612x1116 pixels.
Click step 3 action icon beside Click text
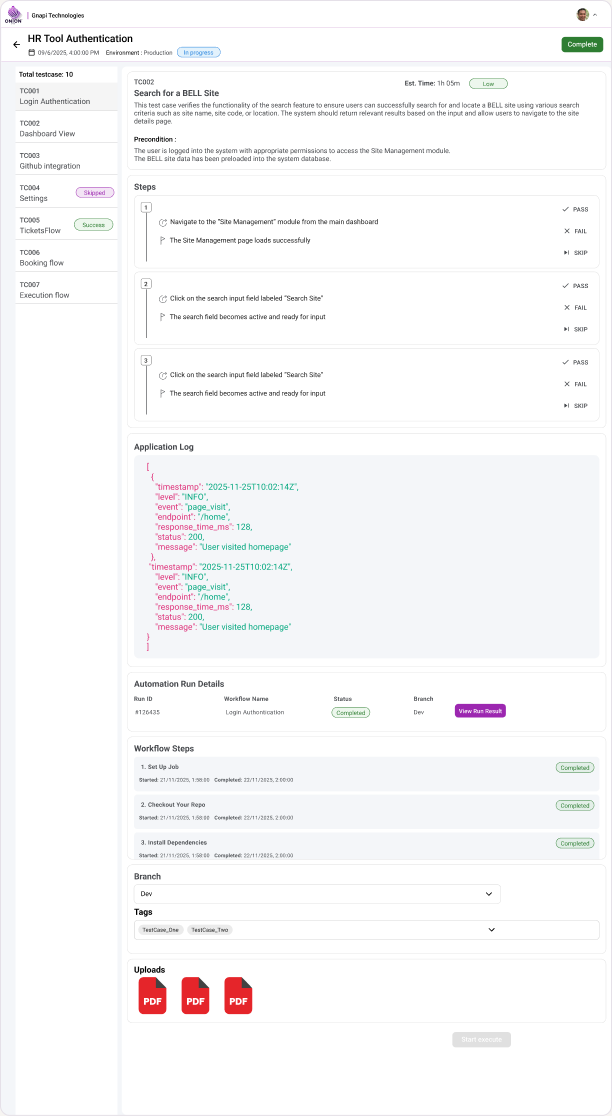coord(162,375)
